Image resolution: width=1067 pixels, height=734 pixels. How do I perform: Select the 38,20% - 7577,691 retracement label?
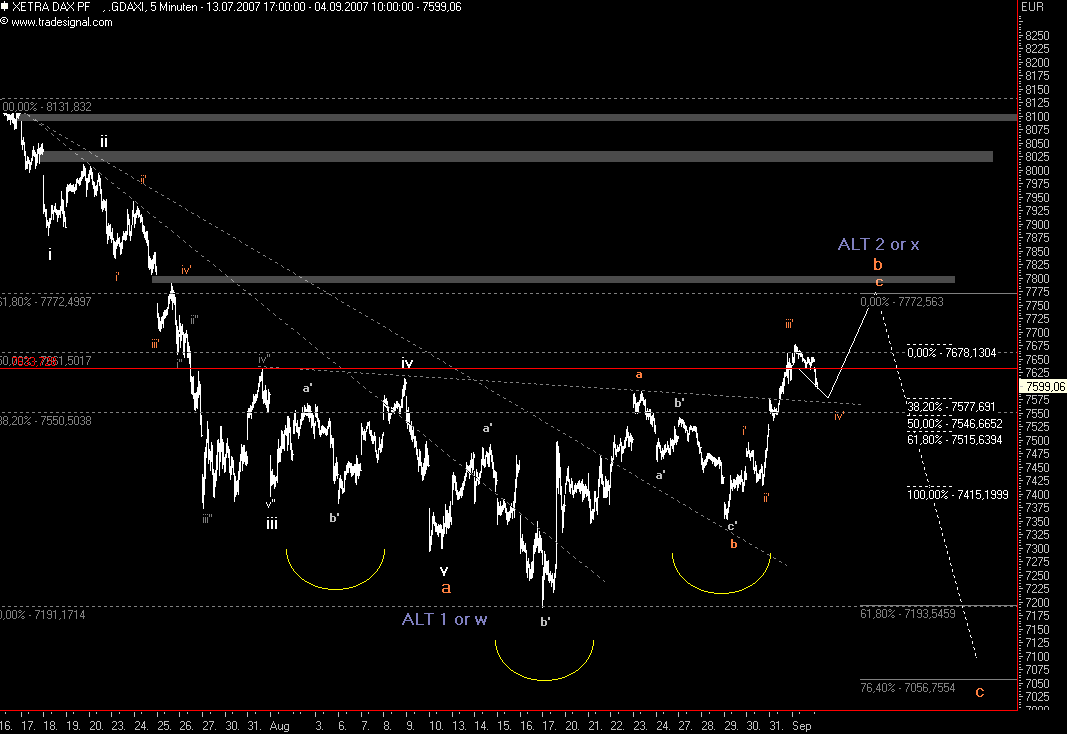click(953, 407)
